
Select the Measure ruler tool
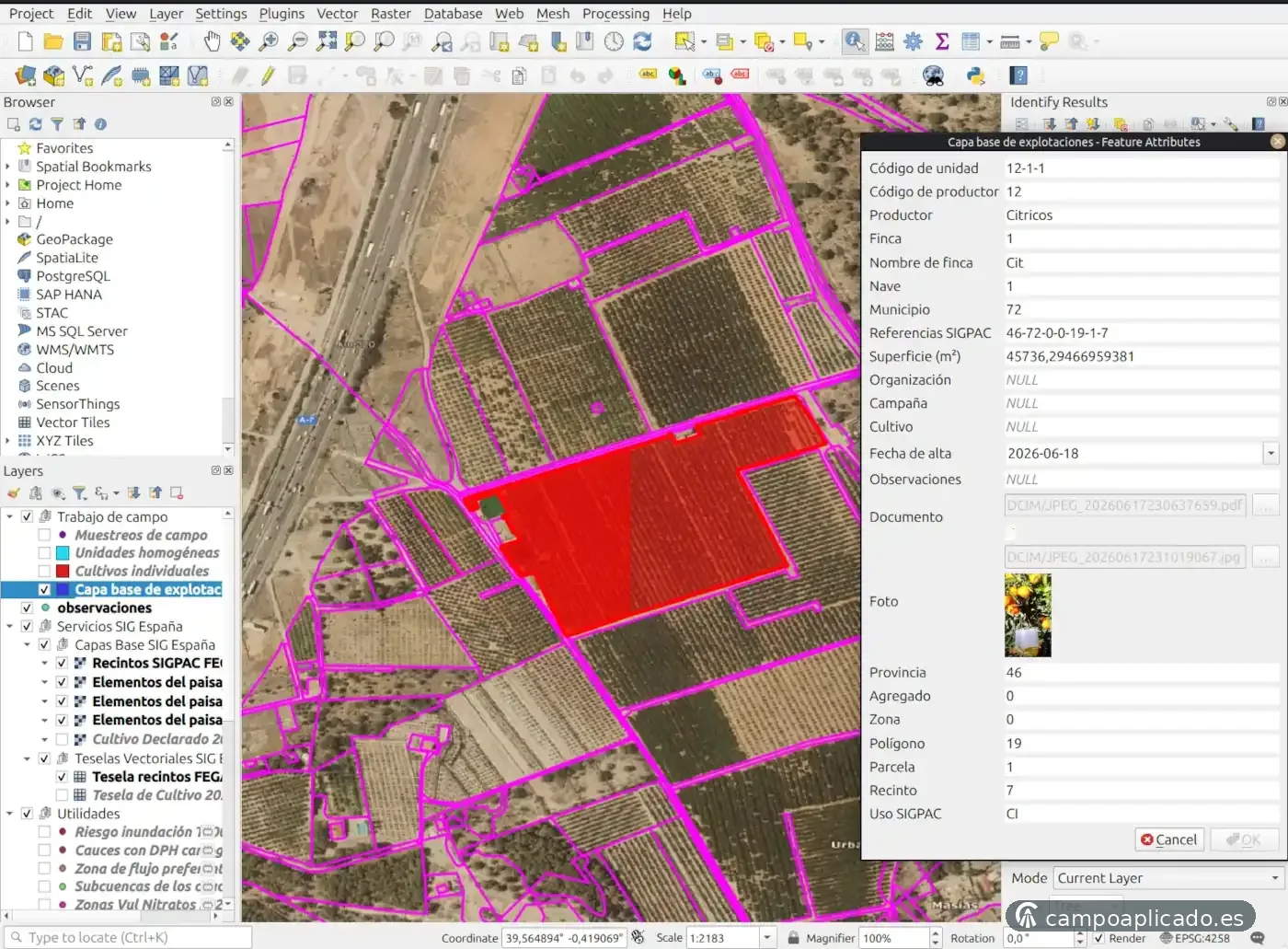(x=1009, y=41)
